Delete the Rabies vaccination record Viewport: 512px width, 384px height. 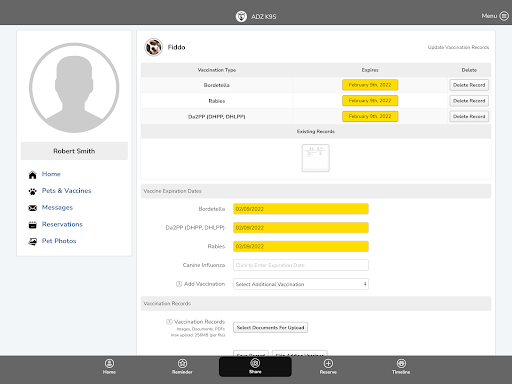pyautogui.click(x=469, y=101)
